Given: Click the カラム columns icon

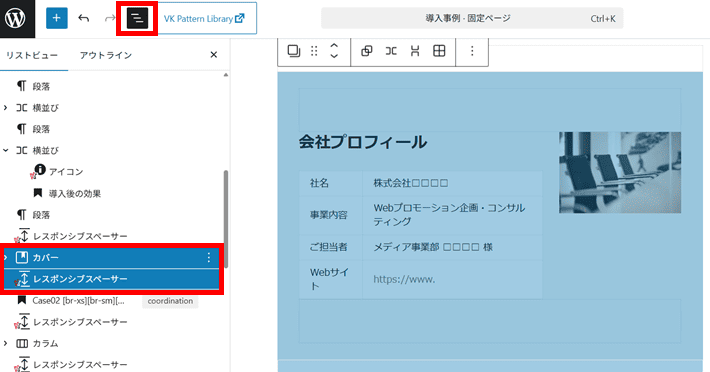Looking at the screenshot, I should [x=22, y=343].
